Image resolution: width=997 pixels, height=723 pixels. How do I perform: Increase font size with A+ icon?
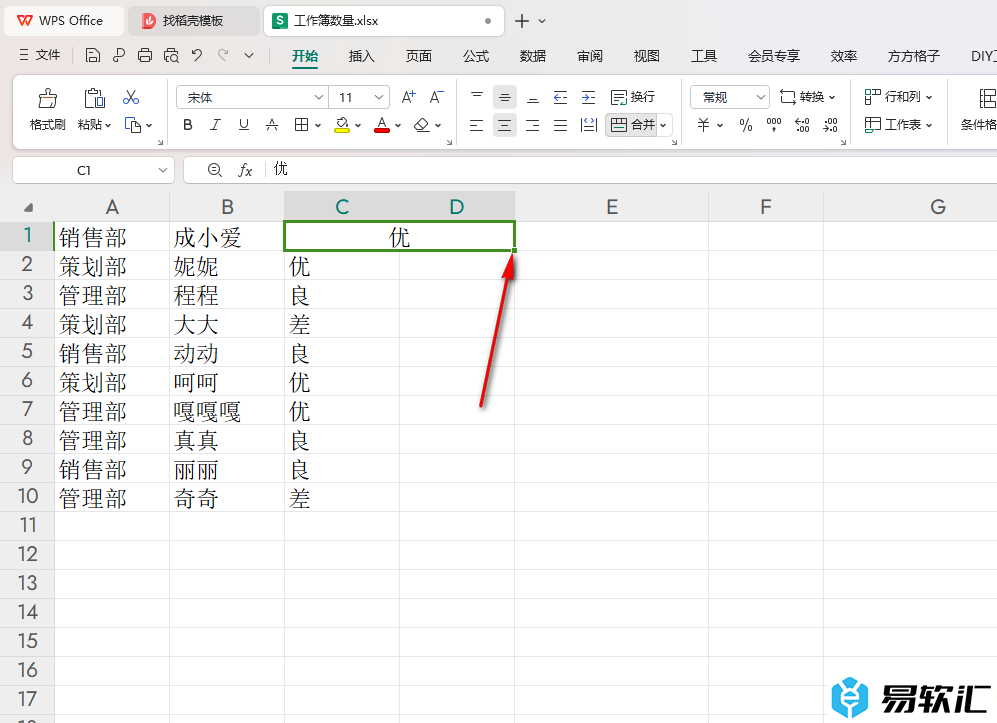pyautogui.click(x=408, y=97)
